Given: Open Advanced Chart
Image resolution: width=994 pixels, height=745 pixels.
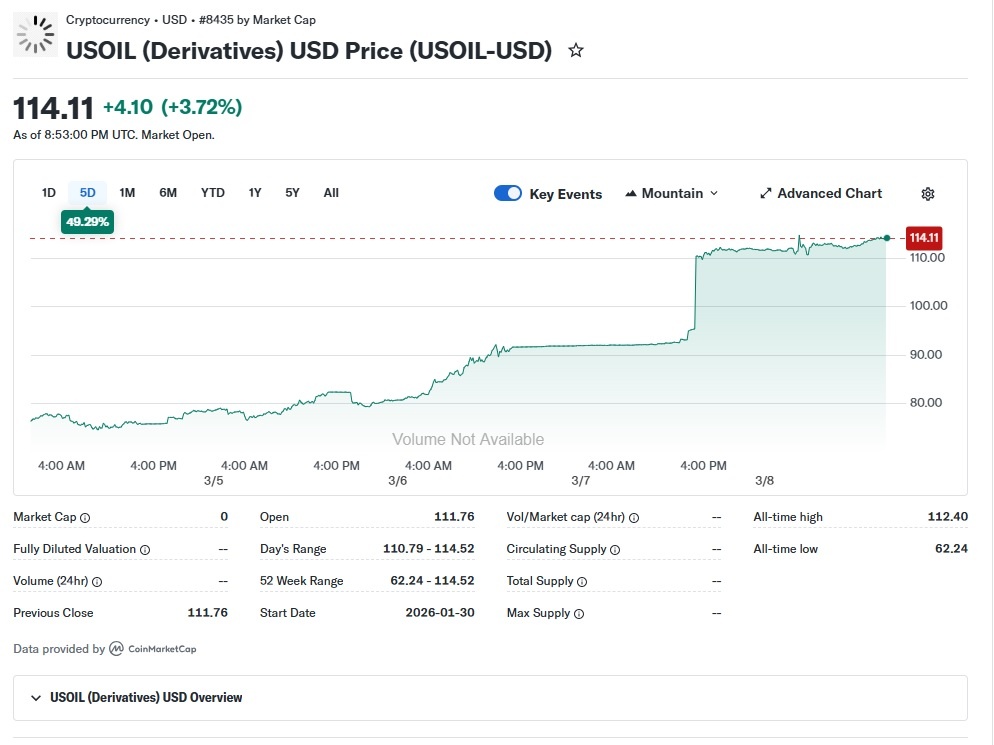Looking at the screenshot, I should pyautogui.click(x=822, y=193).
